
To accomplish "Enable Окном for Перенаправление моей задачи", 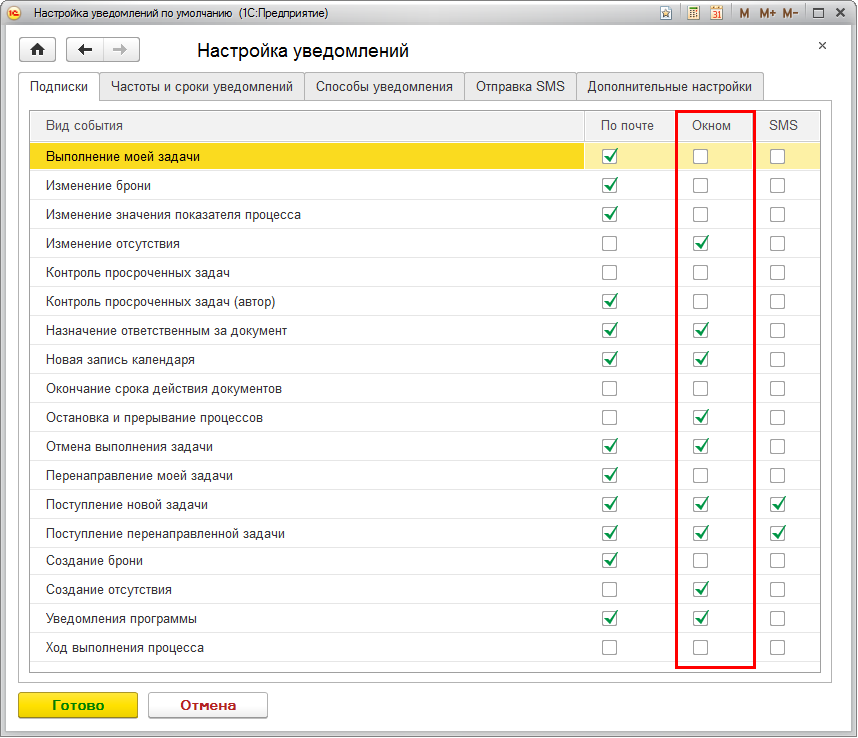I will point(700,475).
